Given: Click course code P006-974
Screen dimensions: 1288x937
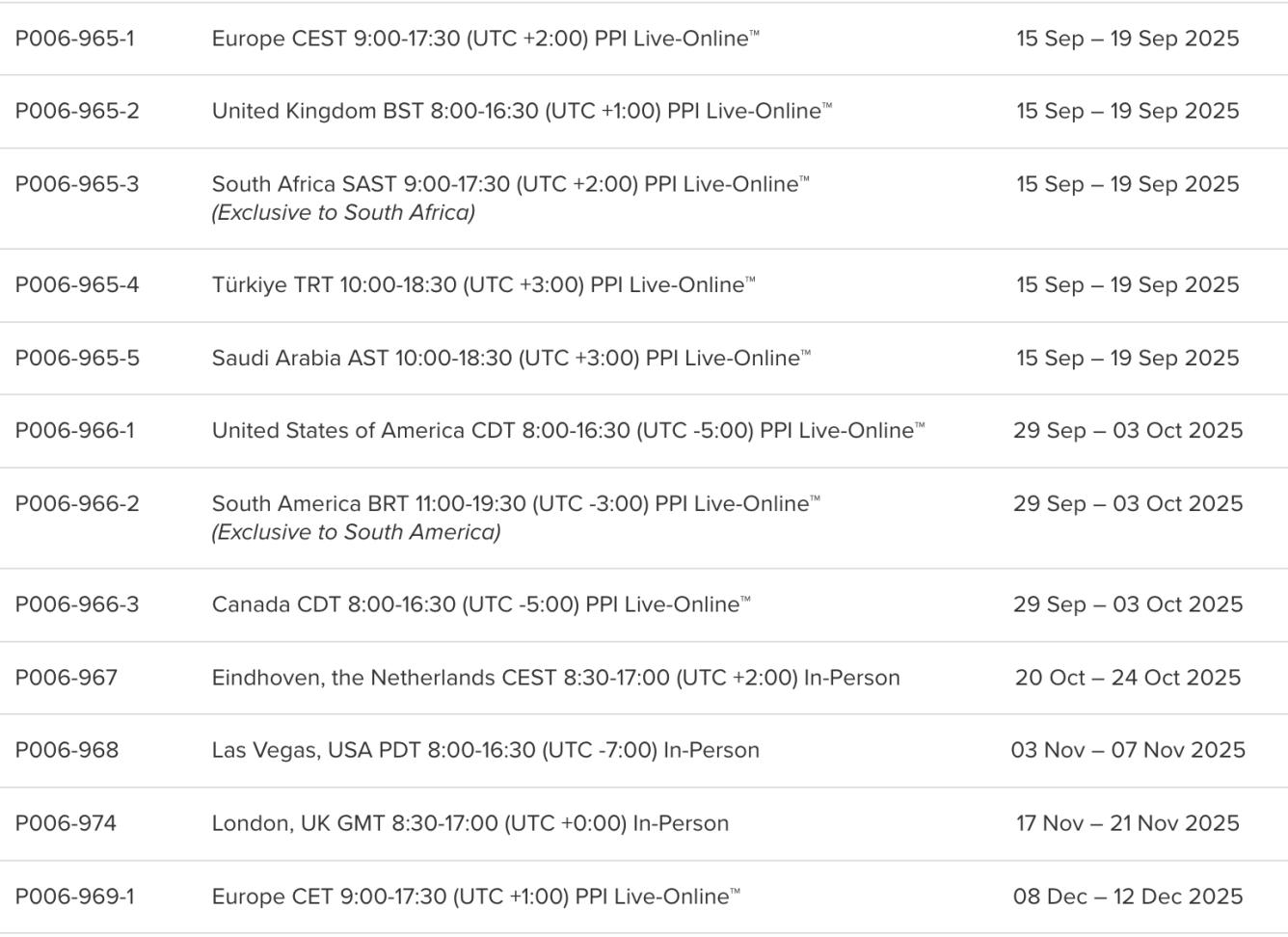Looking at the screenshot, I should pyautogui.click(x=66, y=823).
